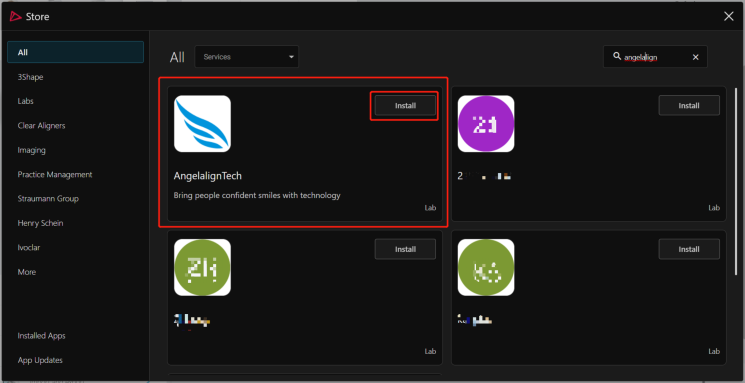
Task: Click the AngelalignTech app title
Action: tap(208, 176)
